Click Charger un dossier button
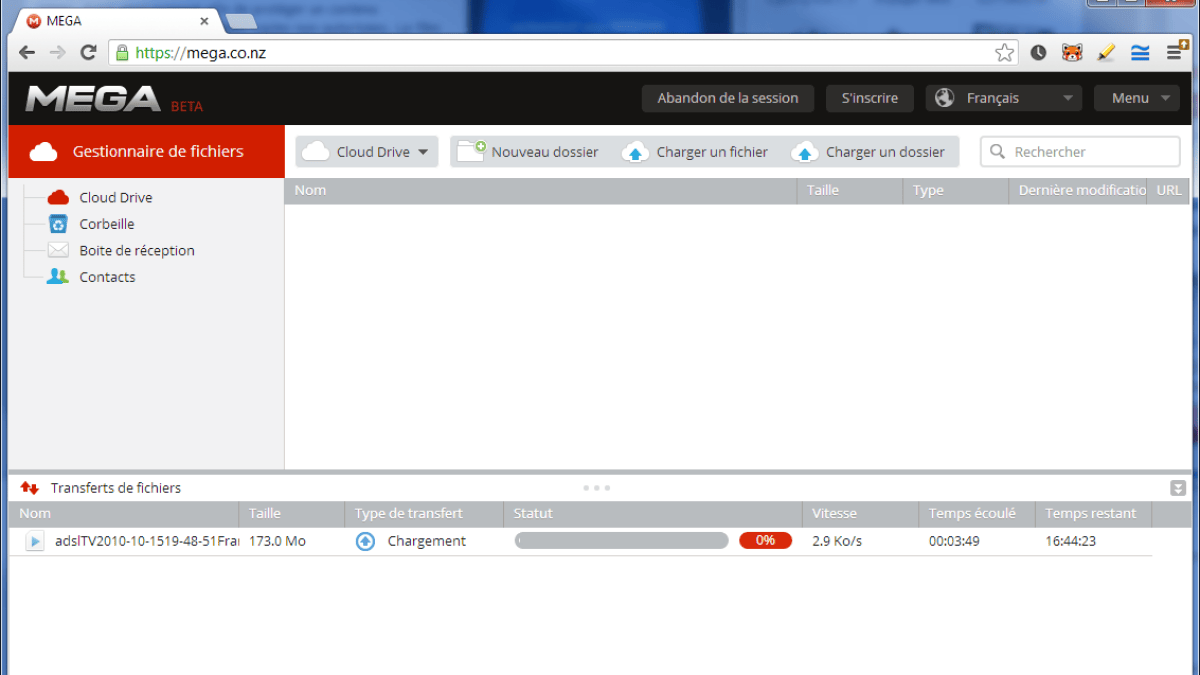The width and height of the screenshot is (1200, 675). 868,152
